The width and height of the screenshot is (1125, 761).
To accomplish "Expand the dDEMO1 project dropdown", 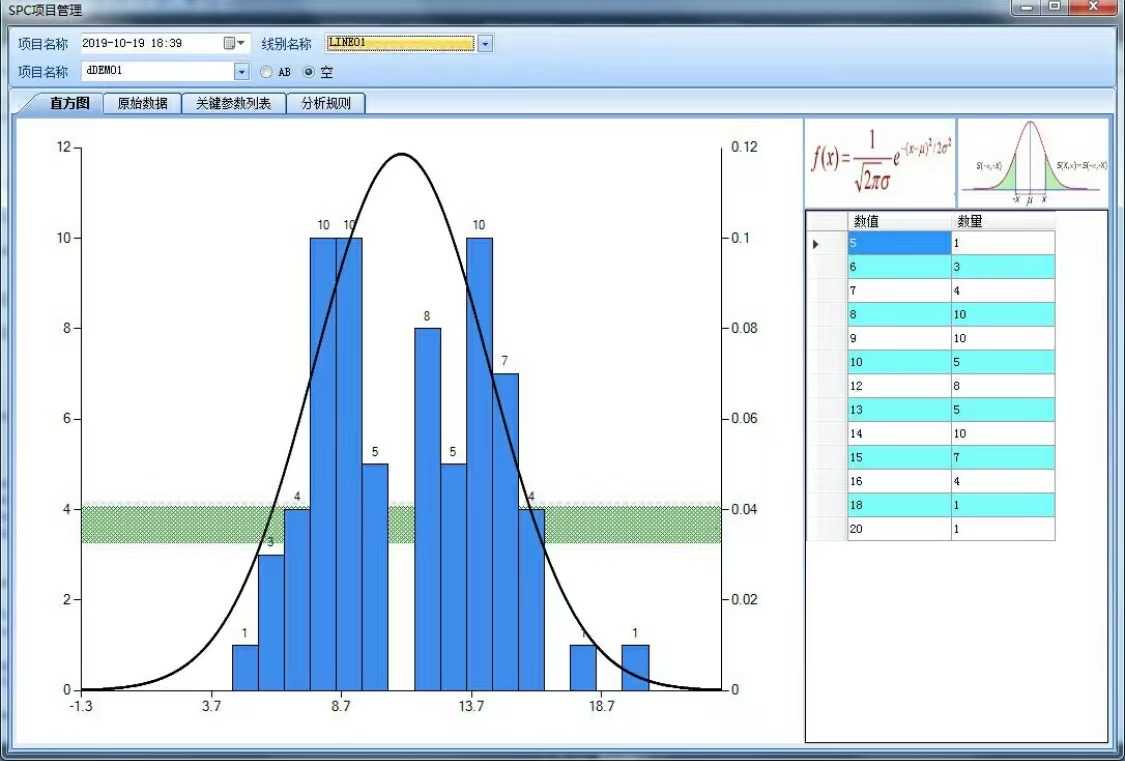I will [x=242, y=72].
